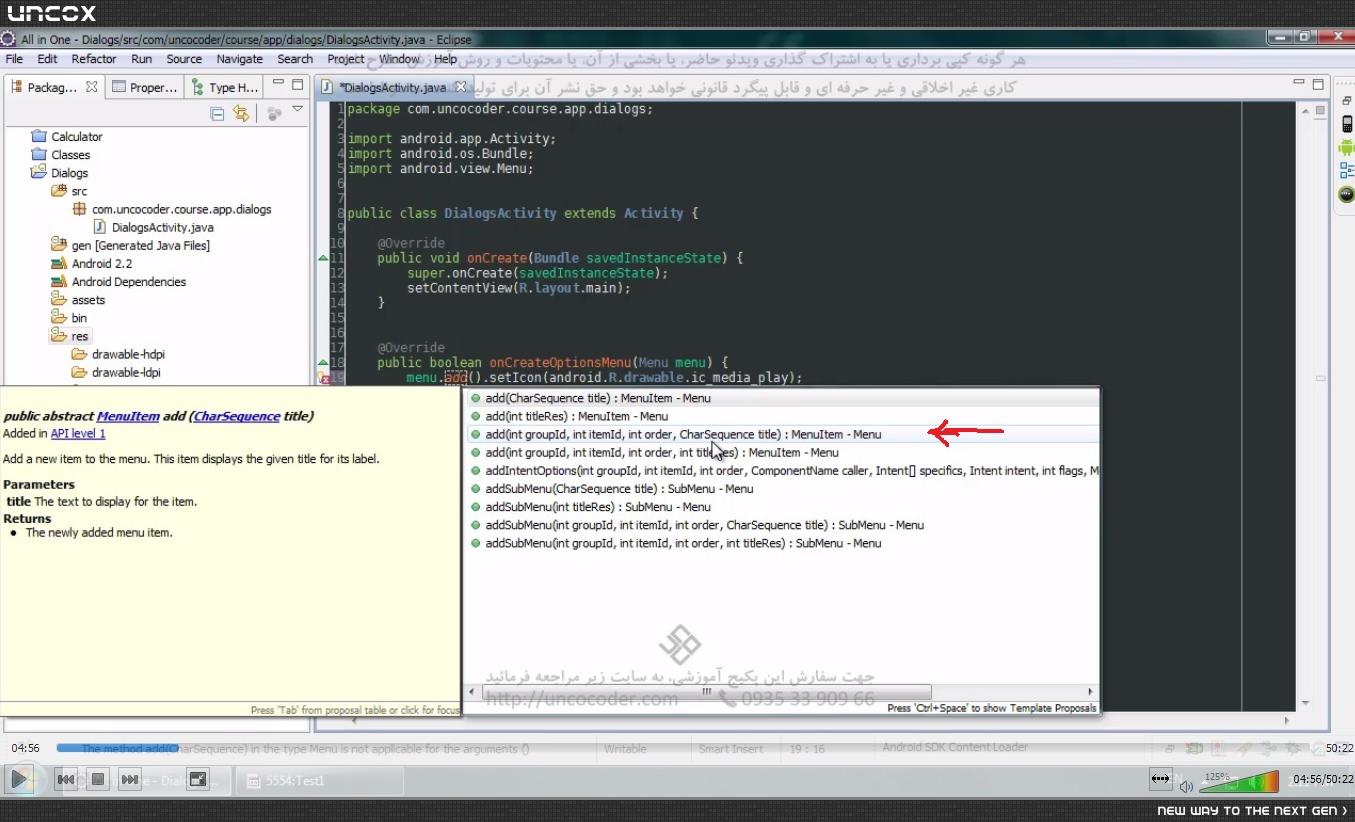Open the File menu

[14, 59]
